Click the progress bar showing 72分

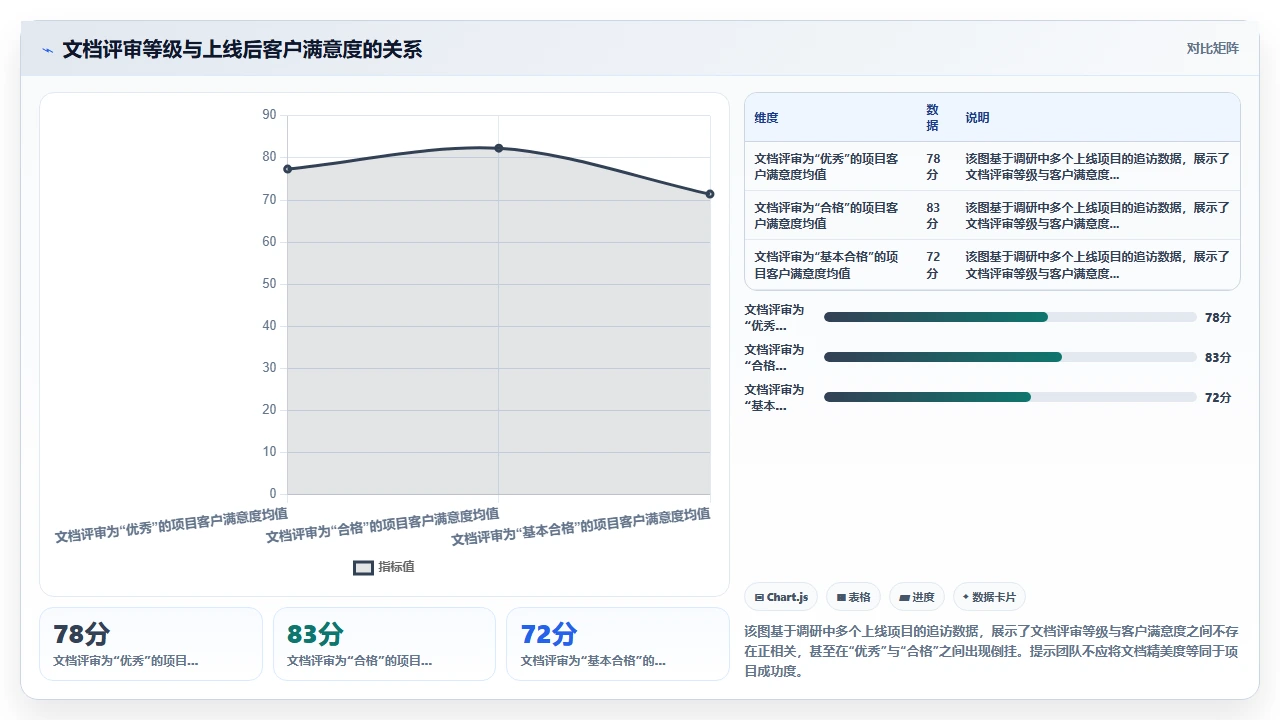(1010, 397)
